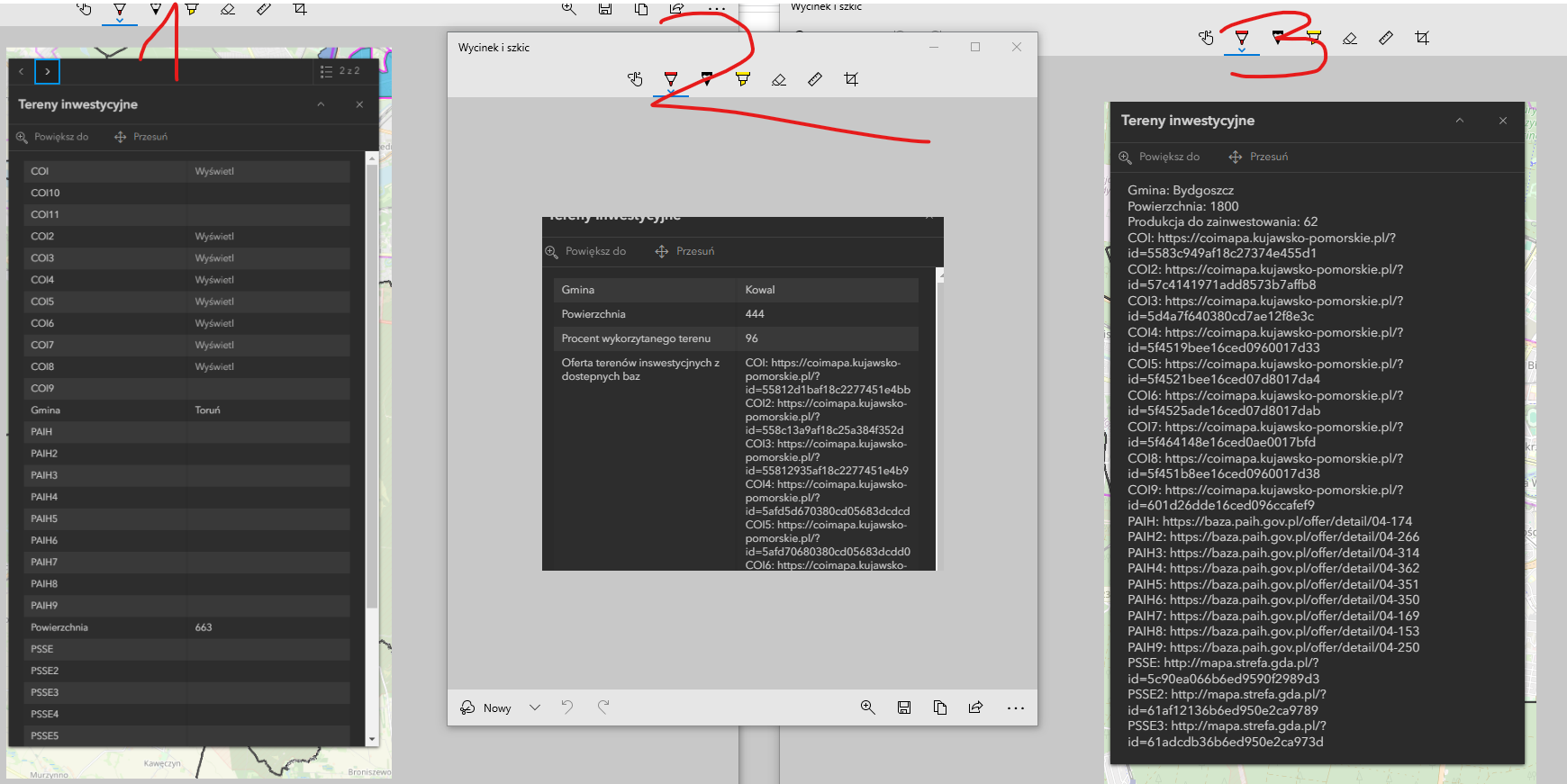The height and width of the screenshot is (784, 1567).
Task: Click Wyświetl link for COI2 row
Action: point(214,236)
